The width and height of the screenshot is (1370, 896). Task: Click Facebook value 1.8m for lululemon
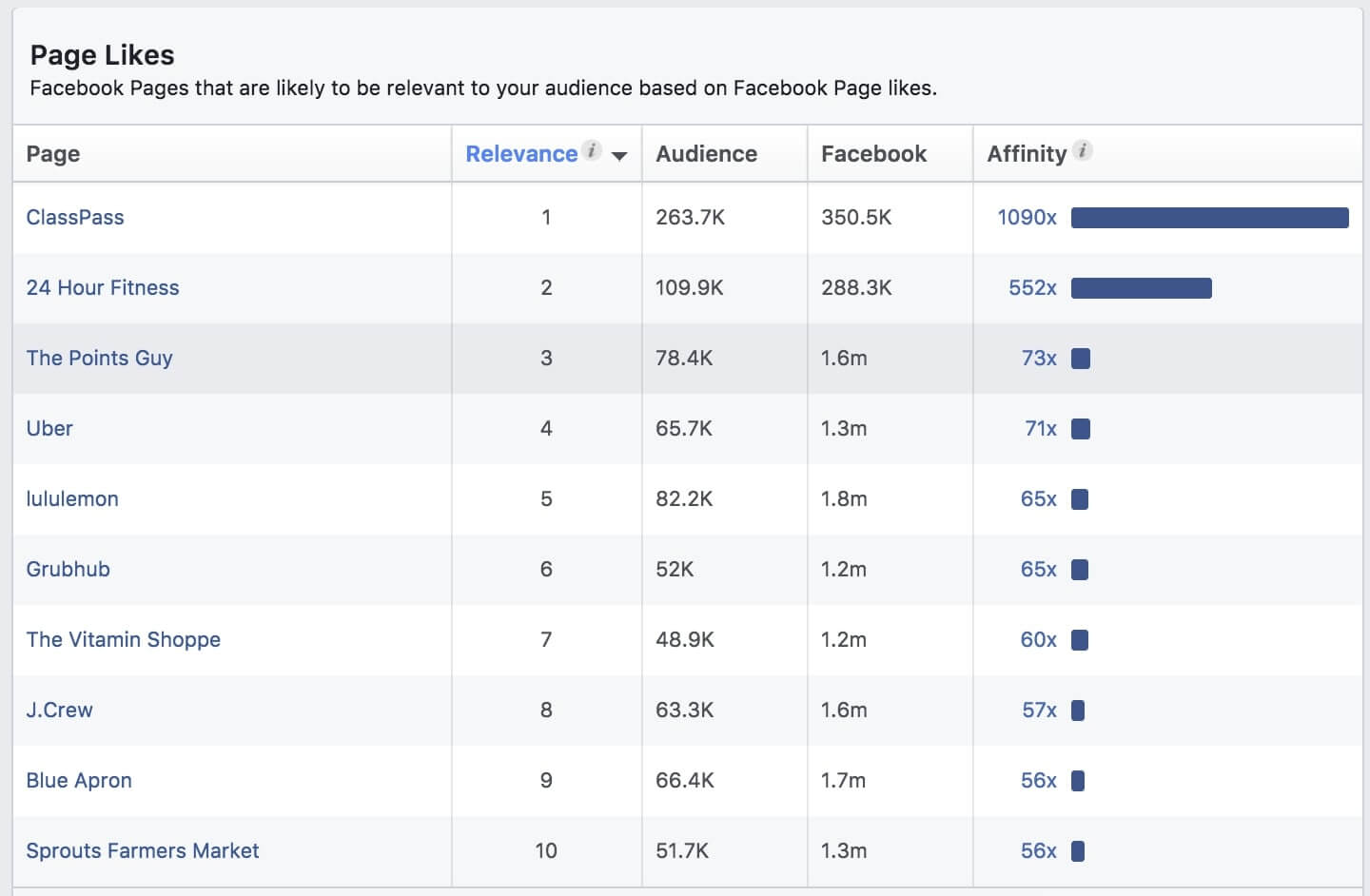(844, 498)
